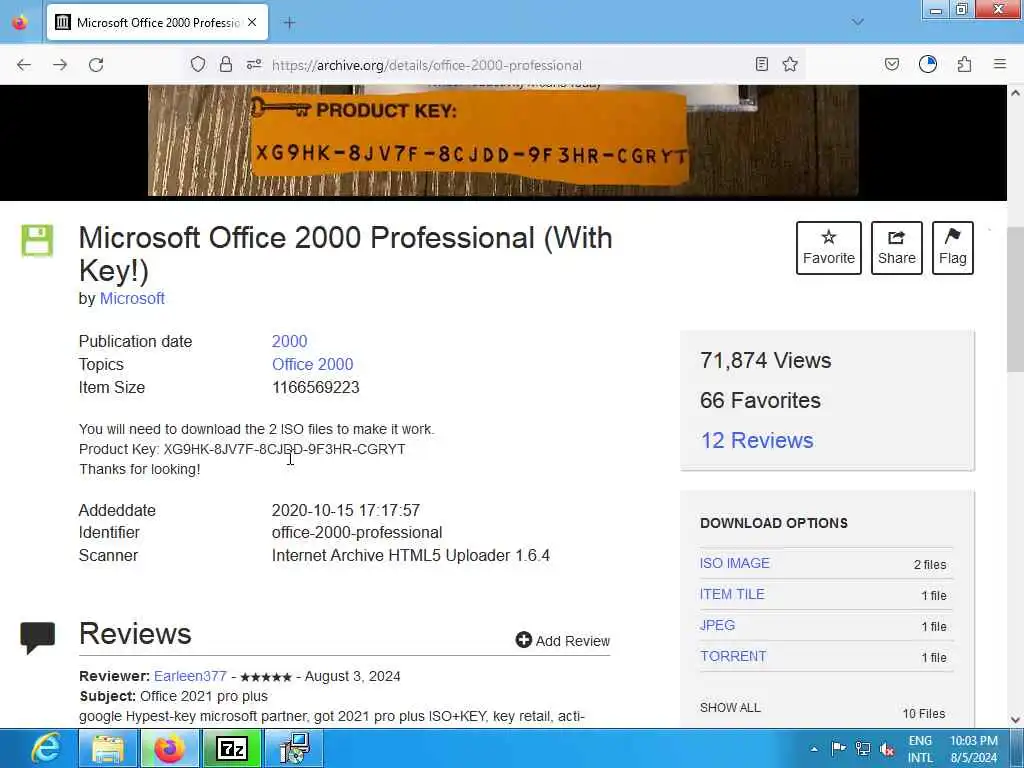The height and width of the screenshot is (768, 1024).
Task: Click the ENG INTL language indicator
Action: coord(920,749)
